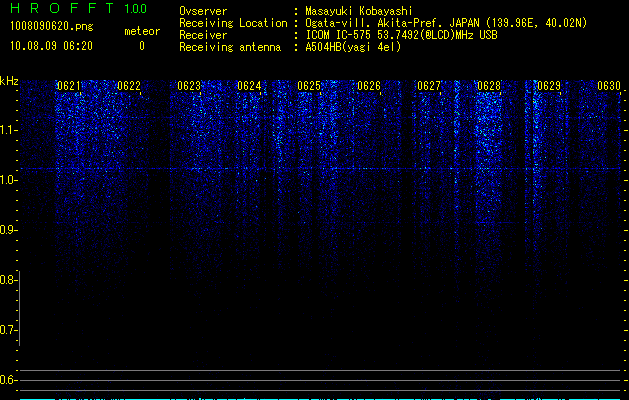Click the 0623 time marker

click(189, 86)
